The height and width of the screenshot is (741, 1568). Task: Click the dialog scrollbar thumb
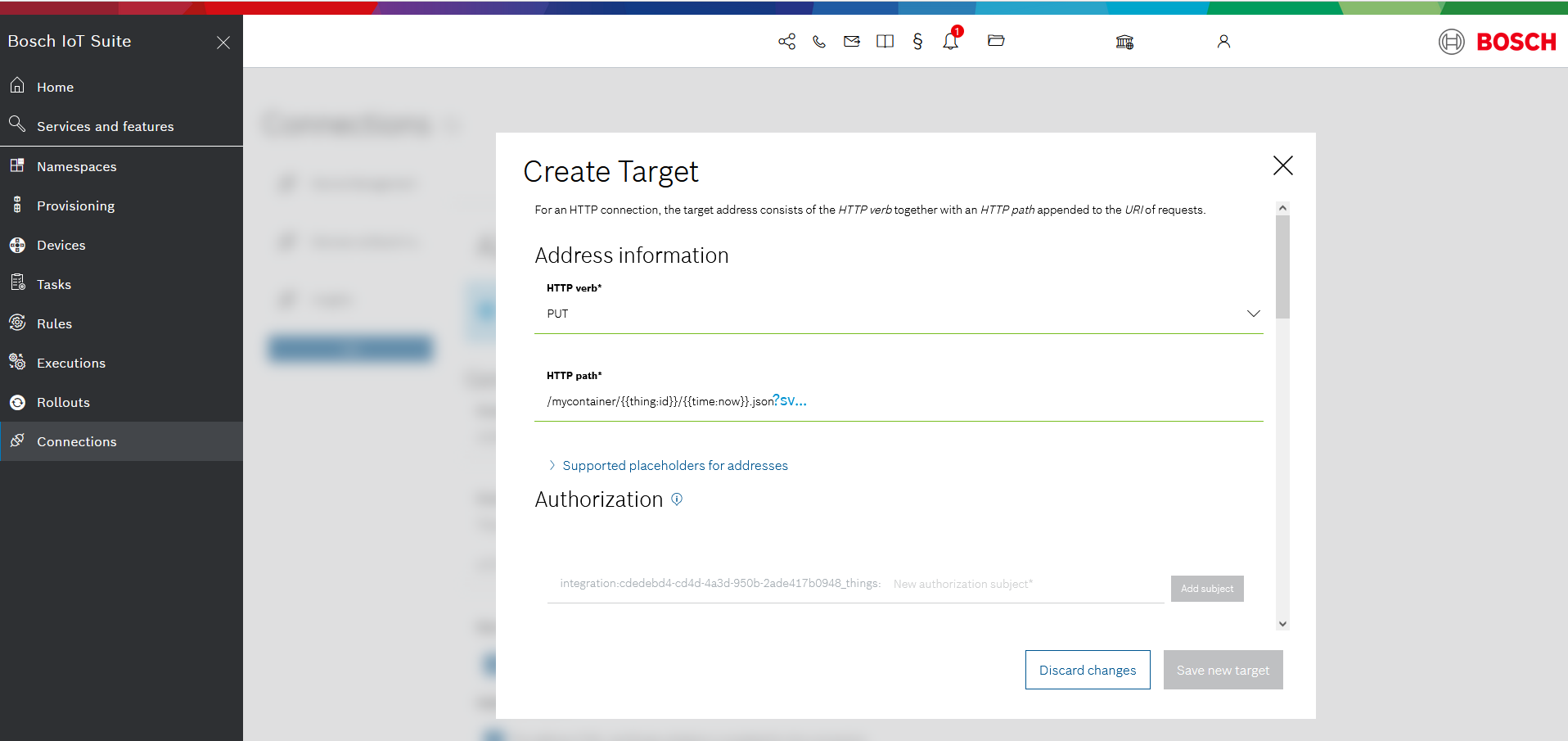1282,267
